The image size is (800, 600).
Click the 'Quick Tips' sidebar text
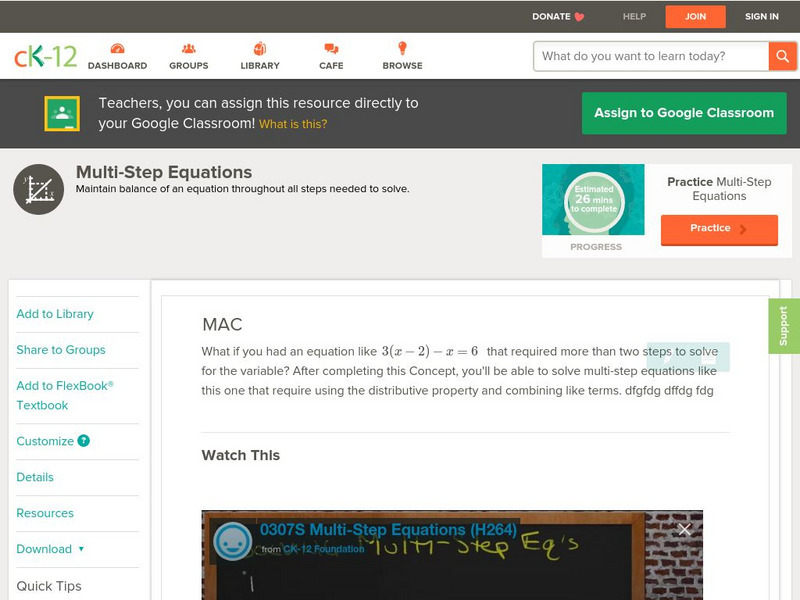pos(49,586)
